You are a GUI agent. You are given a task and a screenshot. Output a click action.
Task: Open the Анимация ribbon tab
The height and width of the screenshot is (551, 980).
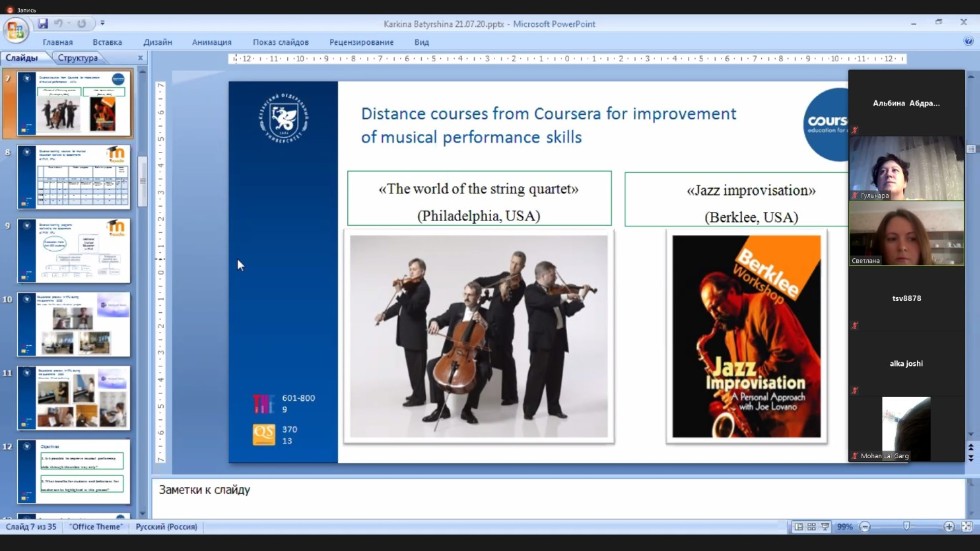pyautogui.click(x=211, y=42)
